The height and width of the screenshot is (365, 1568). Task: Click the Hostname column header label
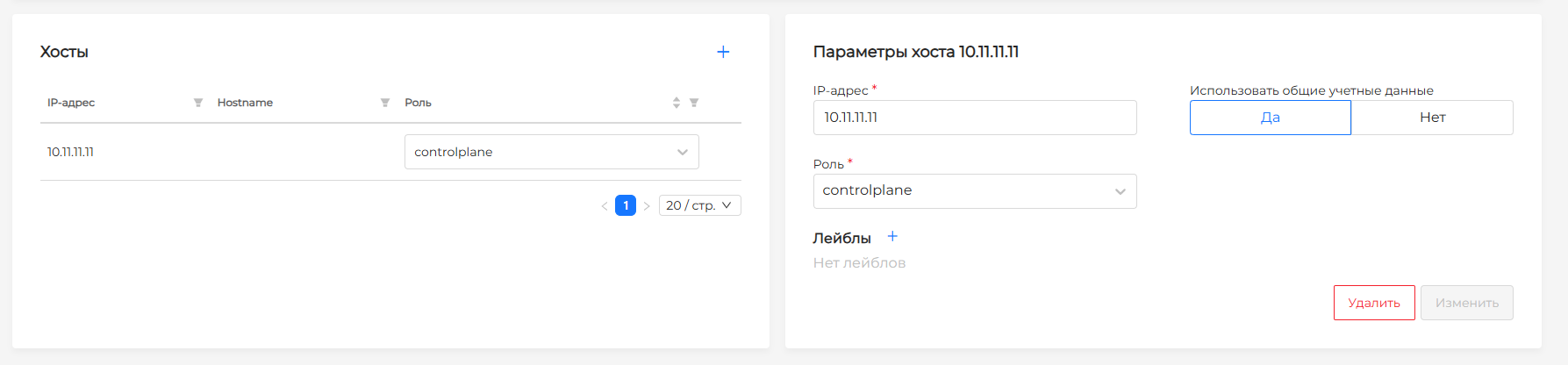(x=245, y=103)
